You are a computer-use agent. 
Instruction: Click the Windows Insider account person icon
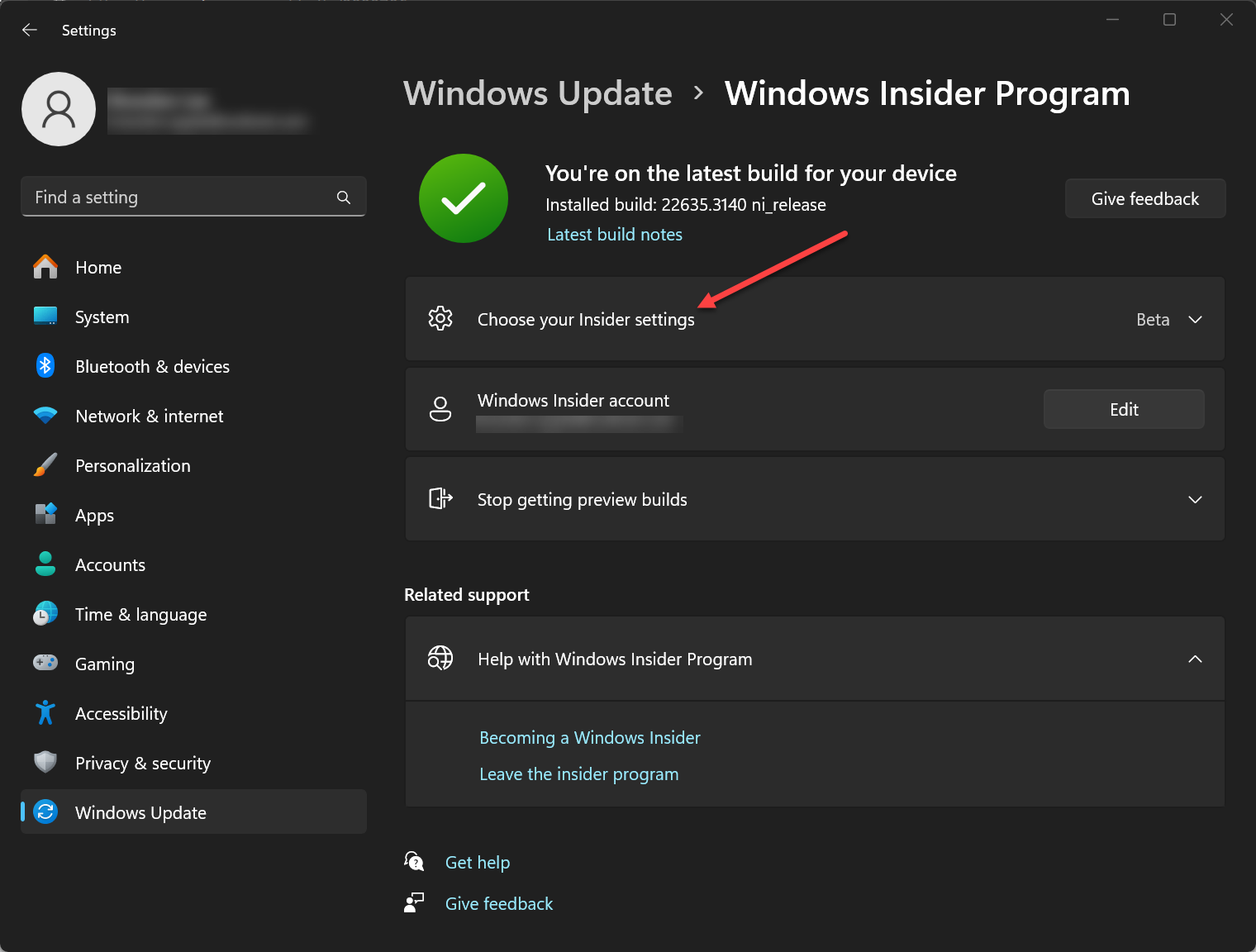tap(440, 409)
